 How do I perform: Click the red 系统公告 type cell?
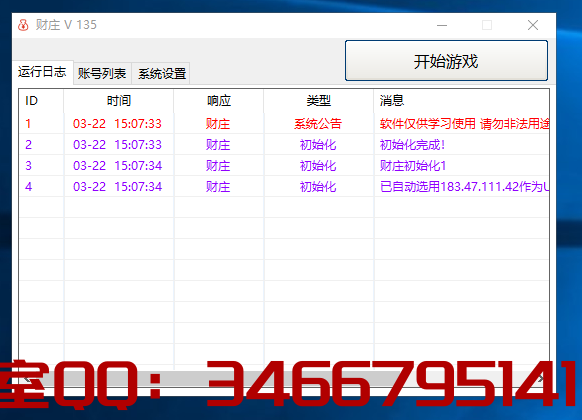(x=318, y=124)
